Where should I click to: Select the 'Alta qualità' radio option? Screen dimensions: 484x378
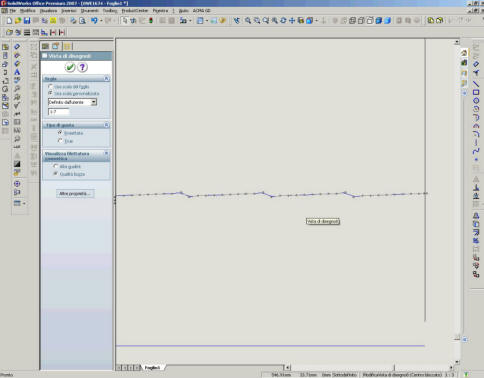[56, 166]
